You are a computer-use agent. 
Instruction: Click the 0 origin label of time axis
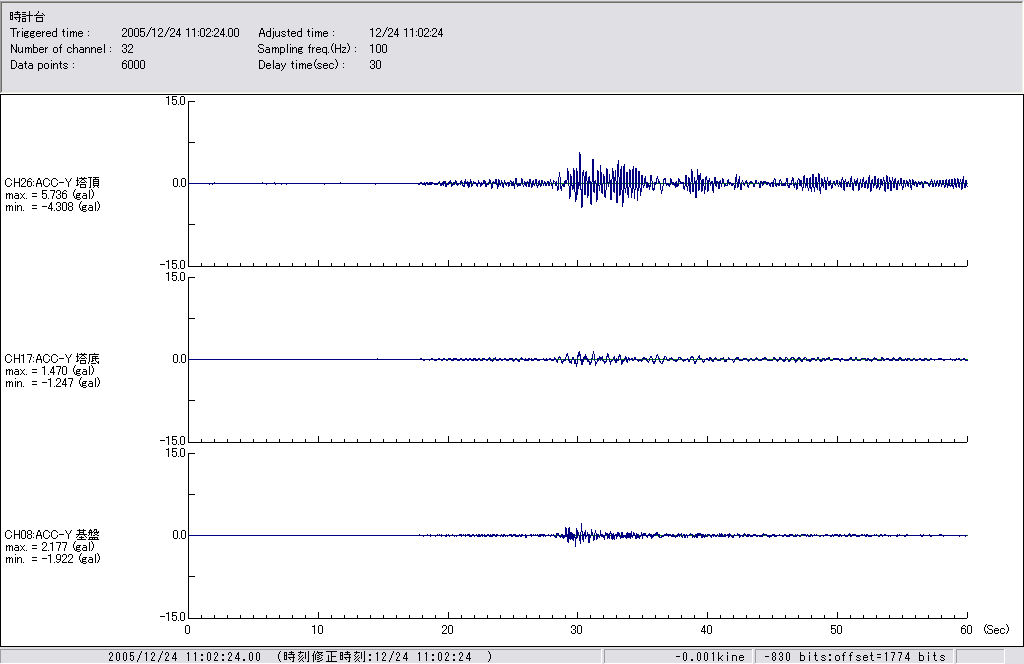tap(188, 630)
